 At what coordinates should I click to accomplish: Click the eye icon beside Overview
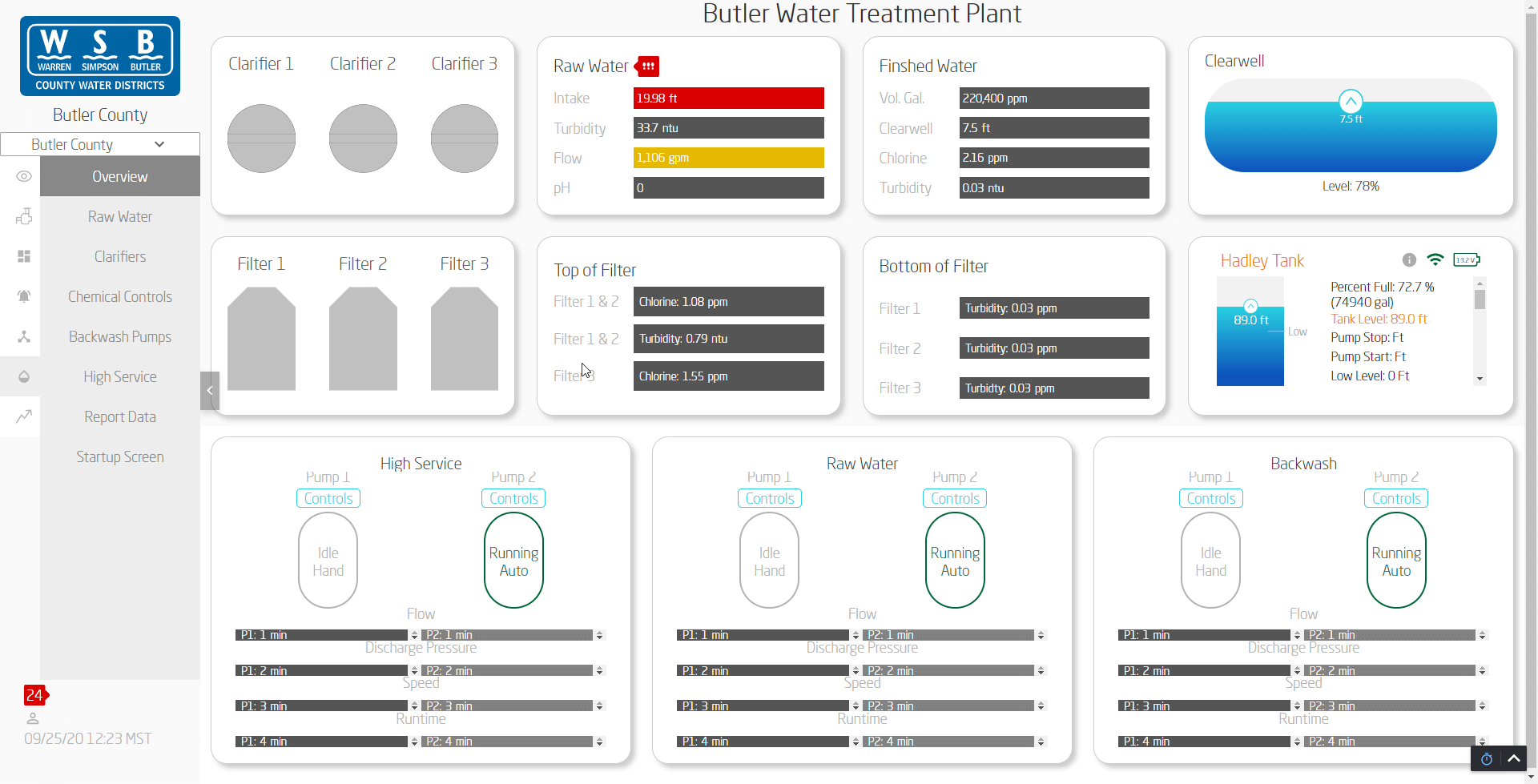click(24, 176)
